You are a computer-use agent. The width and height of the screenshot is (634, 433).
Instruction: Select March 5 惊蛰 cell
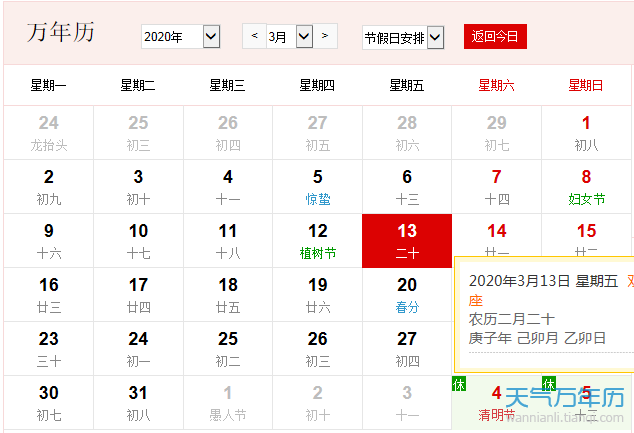pyautogui.click(x=317, y=187)
